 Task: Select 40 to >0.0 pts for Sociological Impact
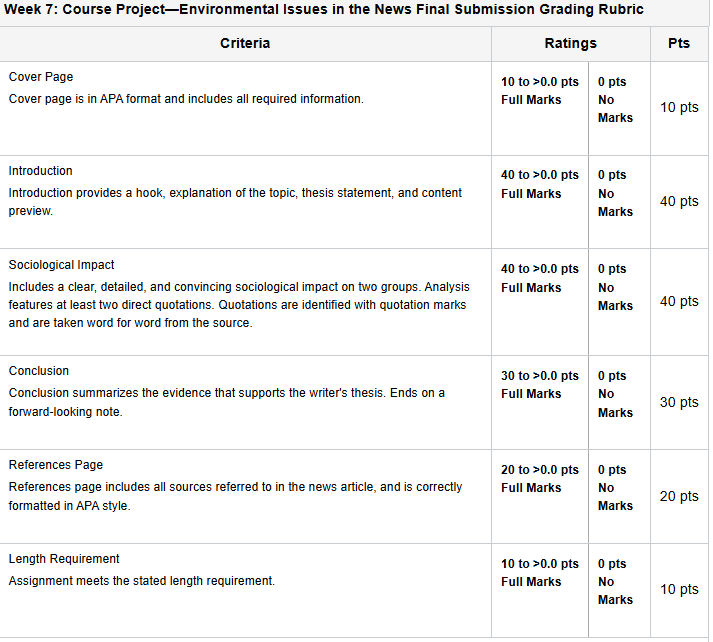click(540, 302)
